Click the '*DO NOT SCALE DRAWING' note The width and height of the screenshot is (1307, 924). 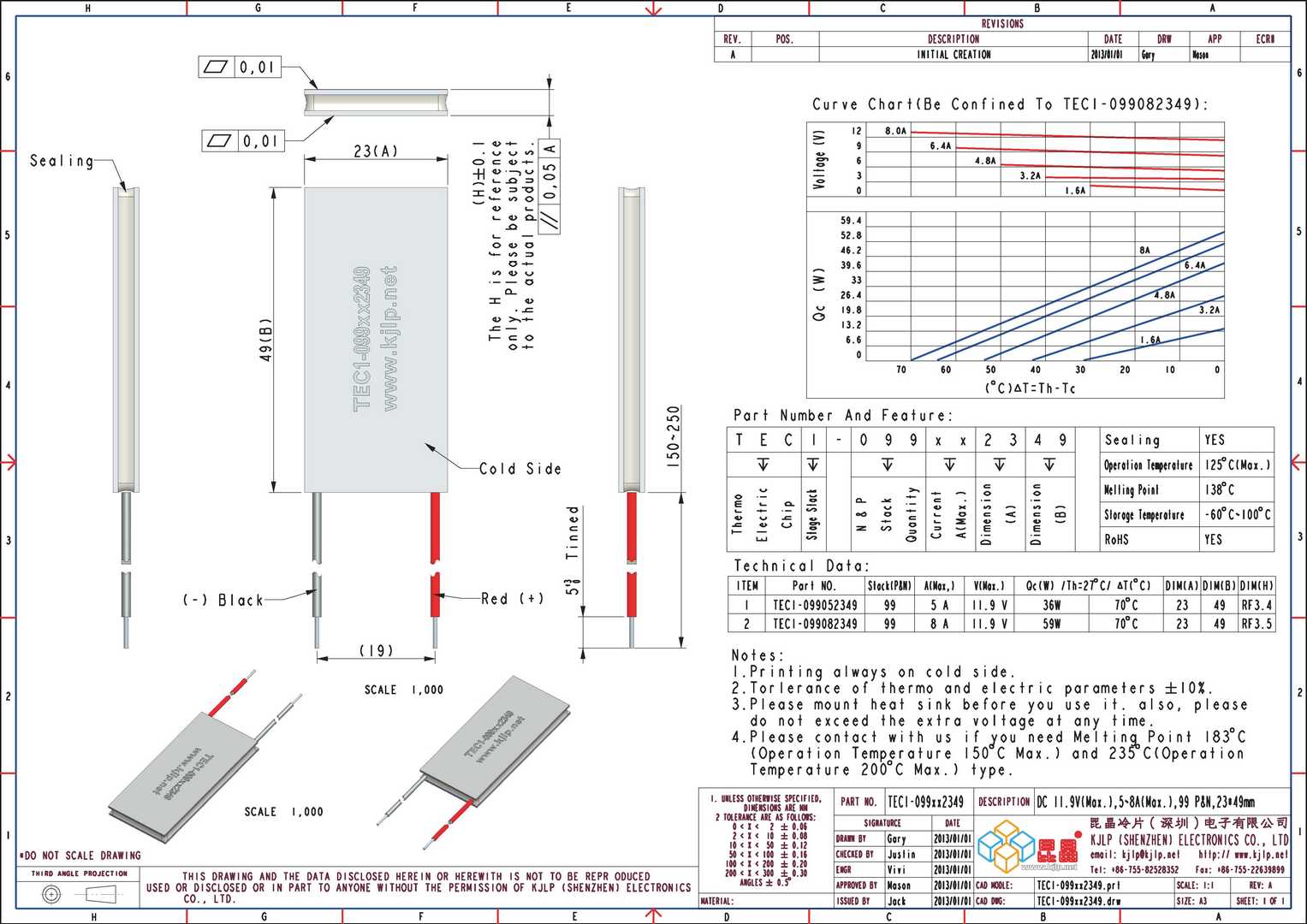(80, 856)
